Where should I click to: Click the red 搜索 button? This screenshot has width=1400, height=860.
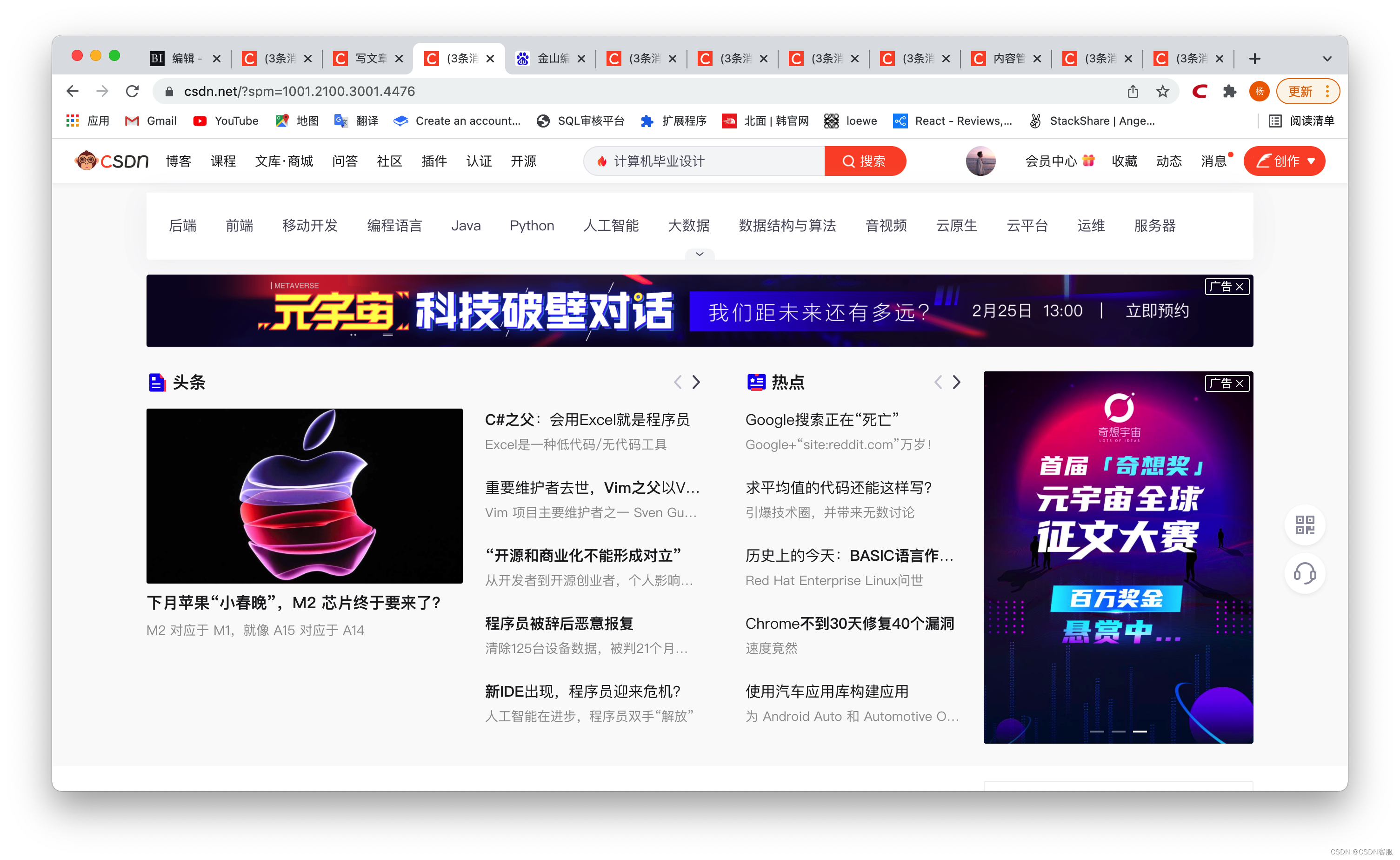(864, 161)
